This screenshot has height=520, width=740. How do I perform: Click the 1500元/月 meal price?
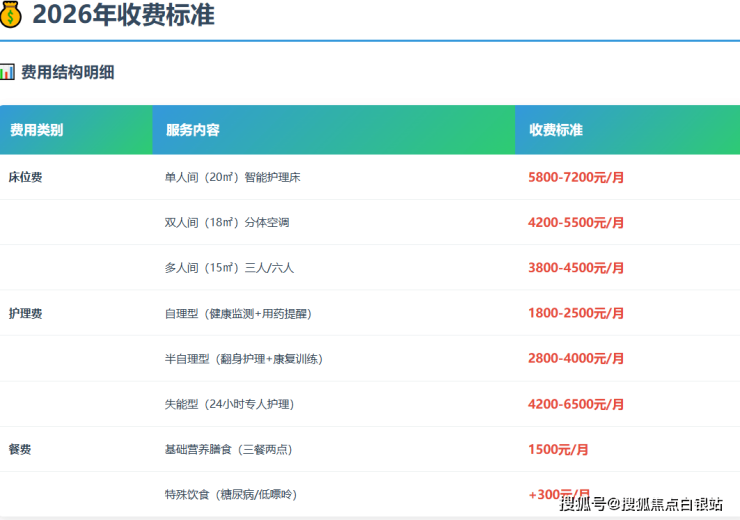[558, 449]
